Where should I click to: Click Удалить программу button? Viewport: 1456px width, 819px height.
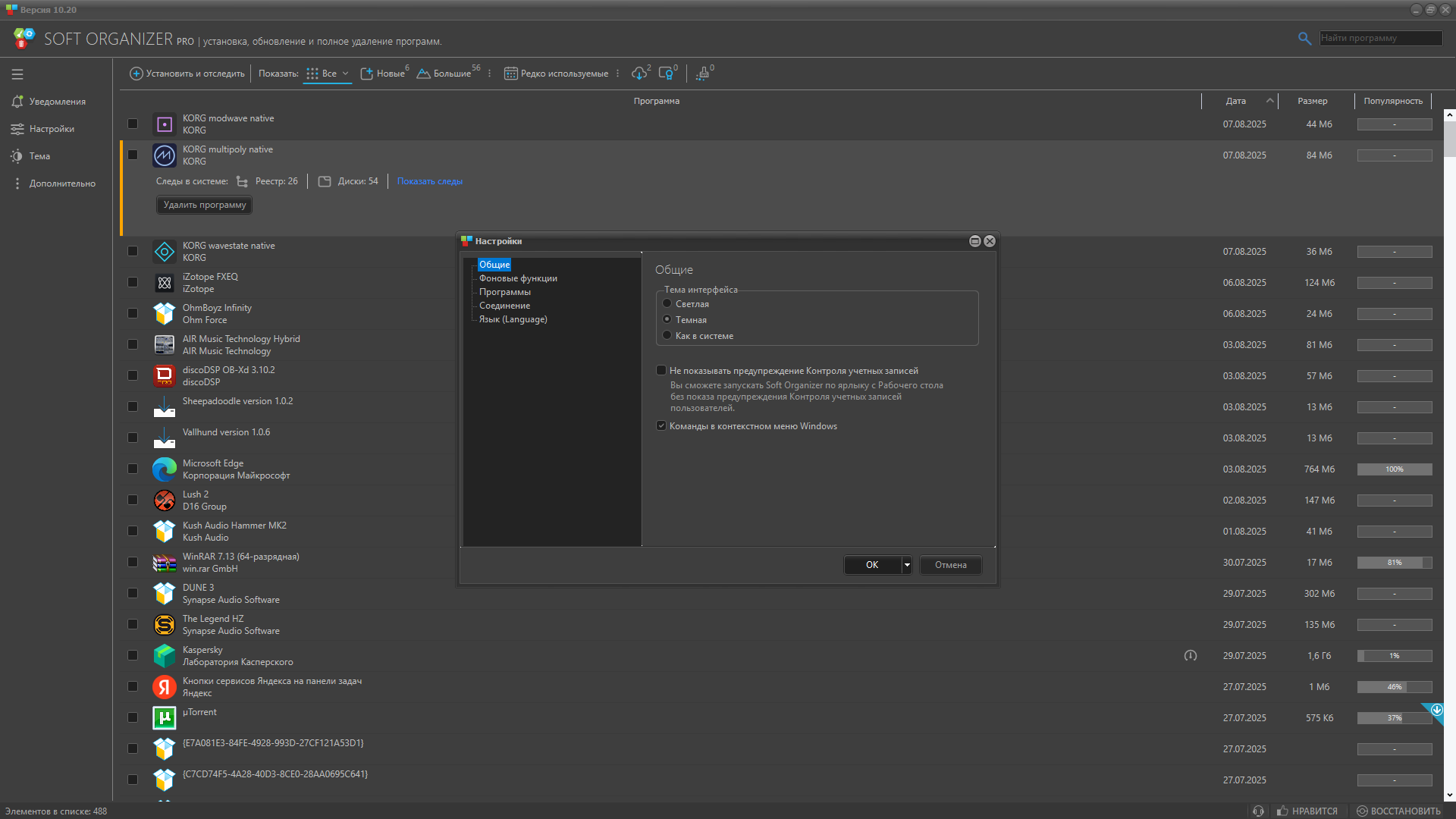(205, 205)
